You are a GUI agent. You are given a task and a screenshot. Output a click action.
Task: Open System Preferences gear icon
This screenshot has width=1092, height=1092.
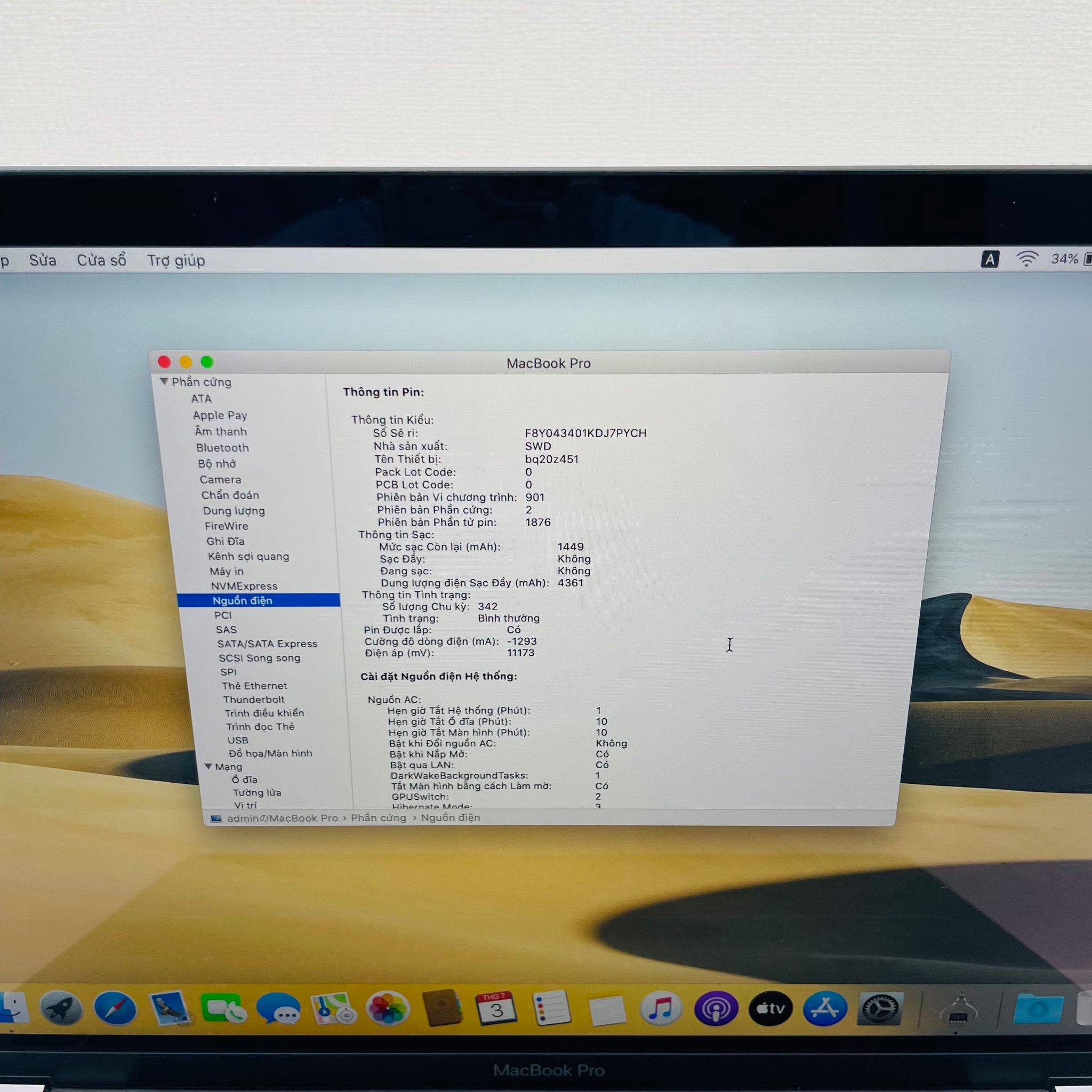(x=879, y=1009)
